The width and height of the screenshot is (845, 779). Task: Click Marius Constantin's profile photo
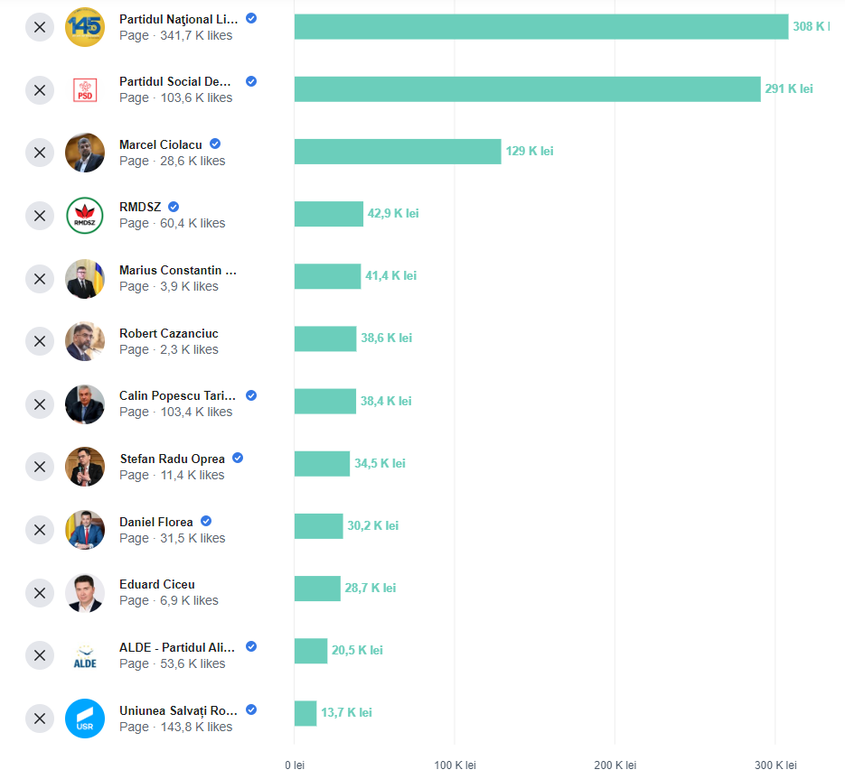click(85, 279)
